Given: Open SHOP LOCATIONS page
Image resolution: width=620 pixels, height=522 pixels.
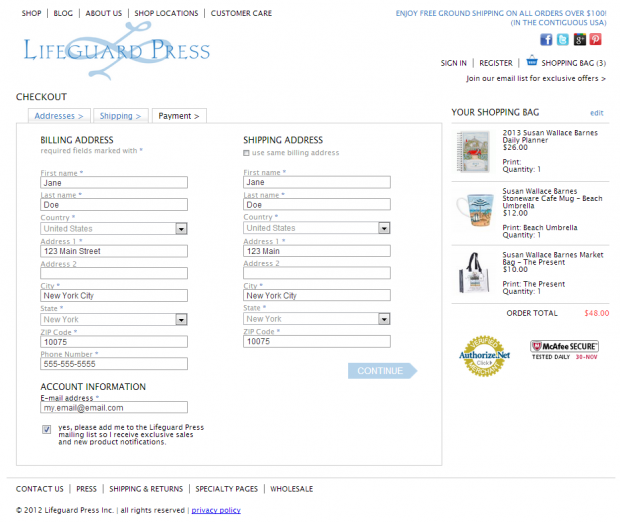Looking at the screenshot, I should 166,13.
